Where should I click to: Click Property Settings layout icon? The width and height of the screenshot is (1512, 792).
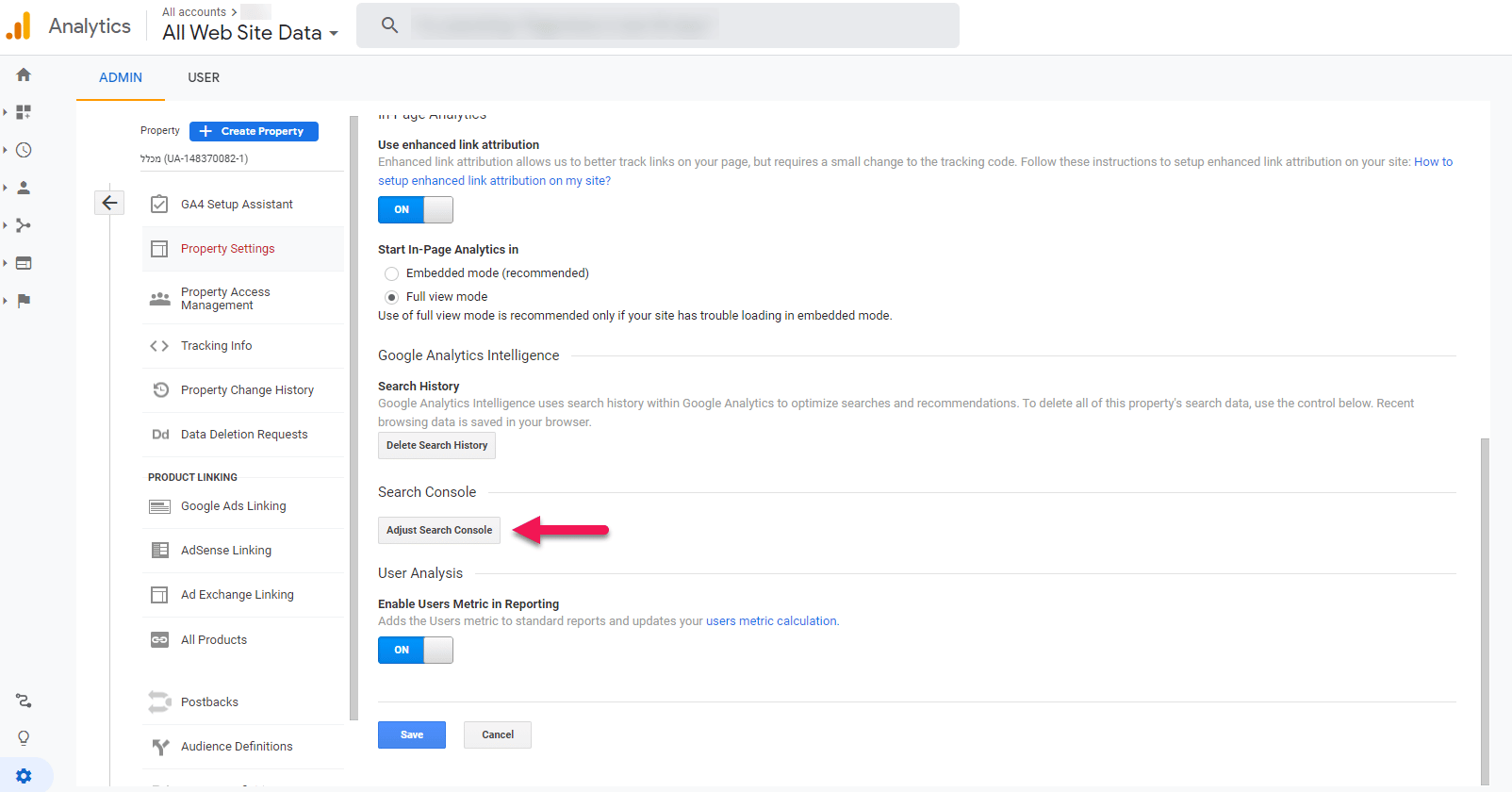point(159,249)
